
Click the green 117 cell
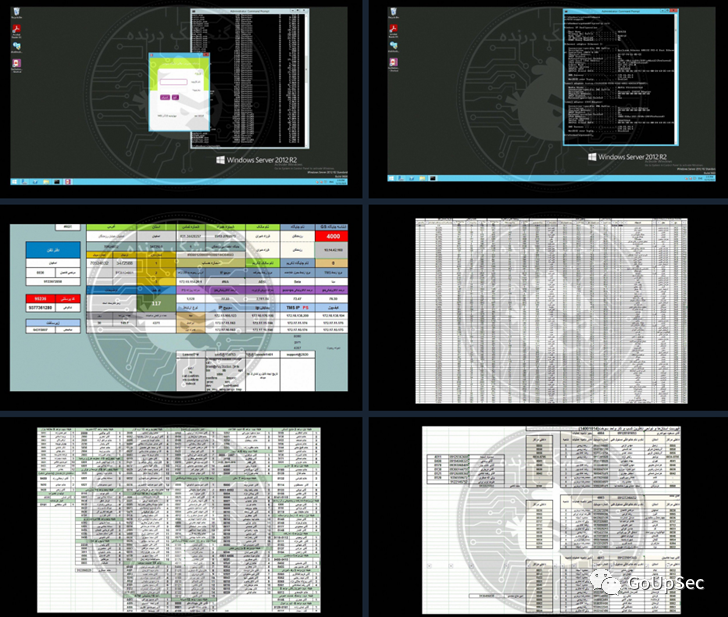pos(154,302)
